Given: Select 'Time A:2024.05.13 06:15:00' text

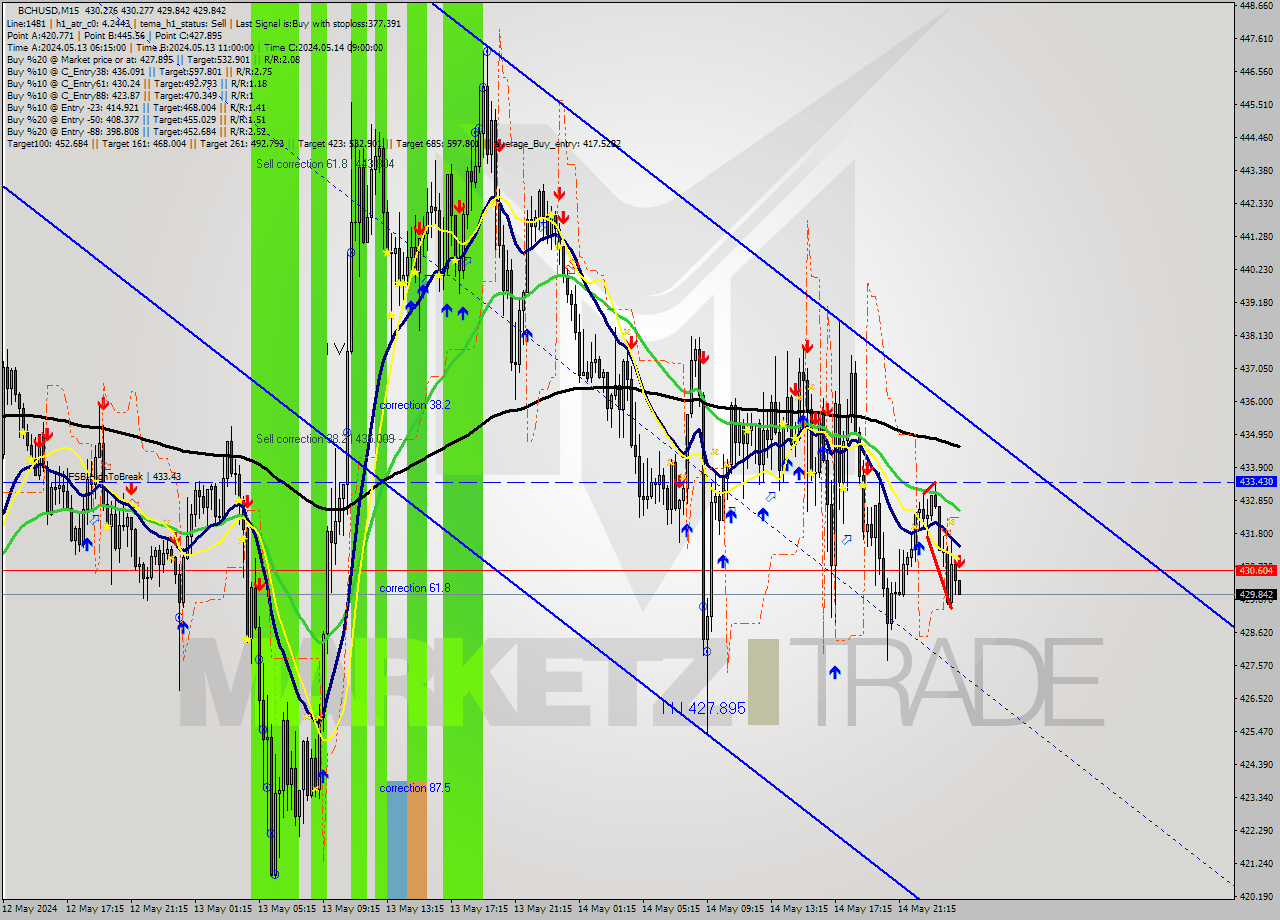Looking at the screenshot, I should tap(66, 47).
